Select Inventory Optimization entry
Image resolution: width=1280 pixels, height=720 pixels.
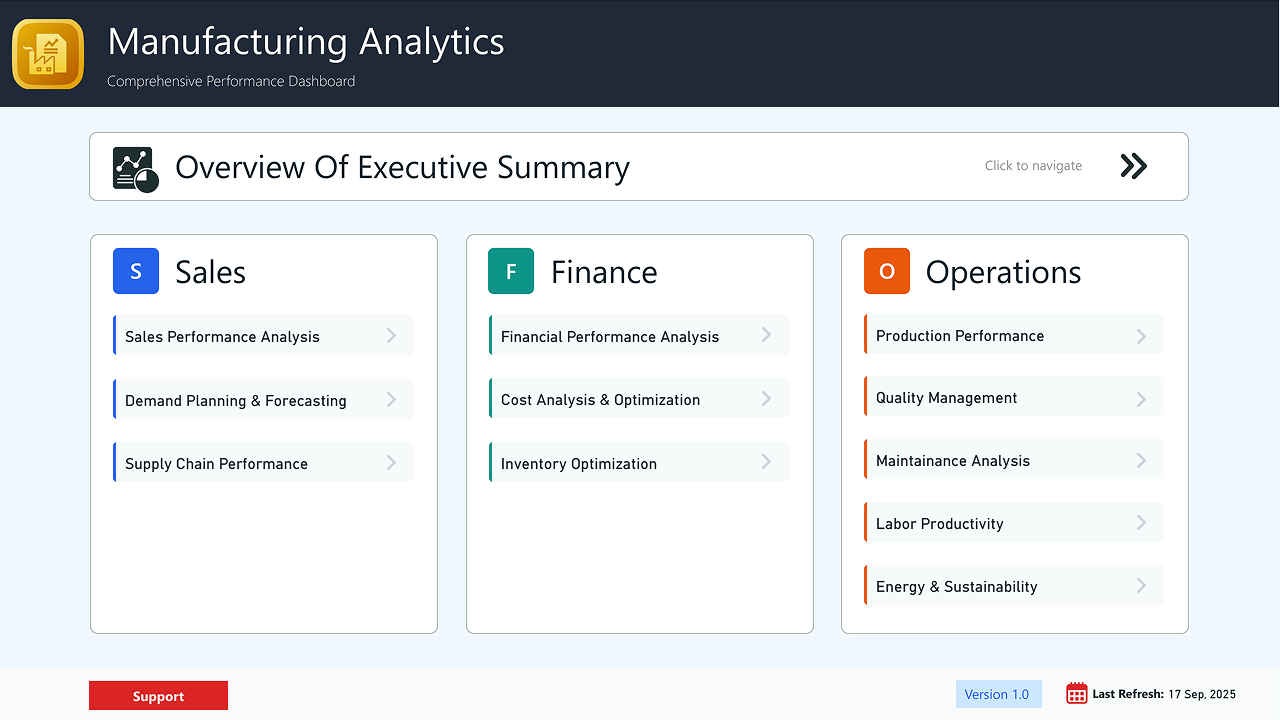pyautogui.click(x=579, y=463)
